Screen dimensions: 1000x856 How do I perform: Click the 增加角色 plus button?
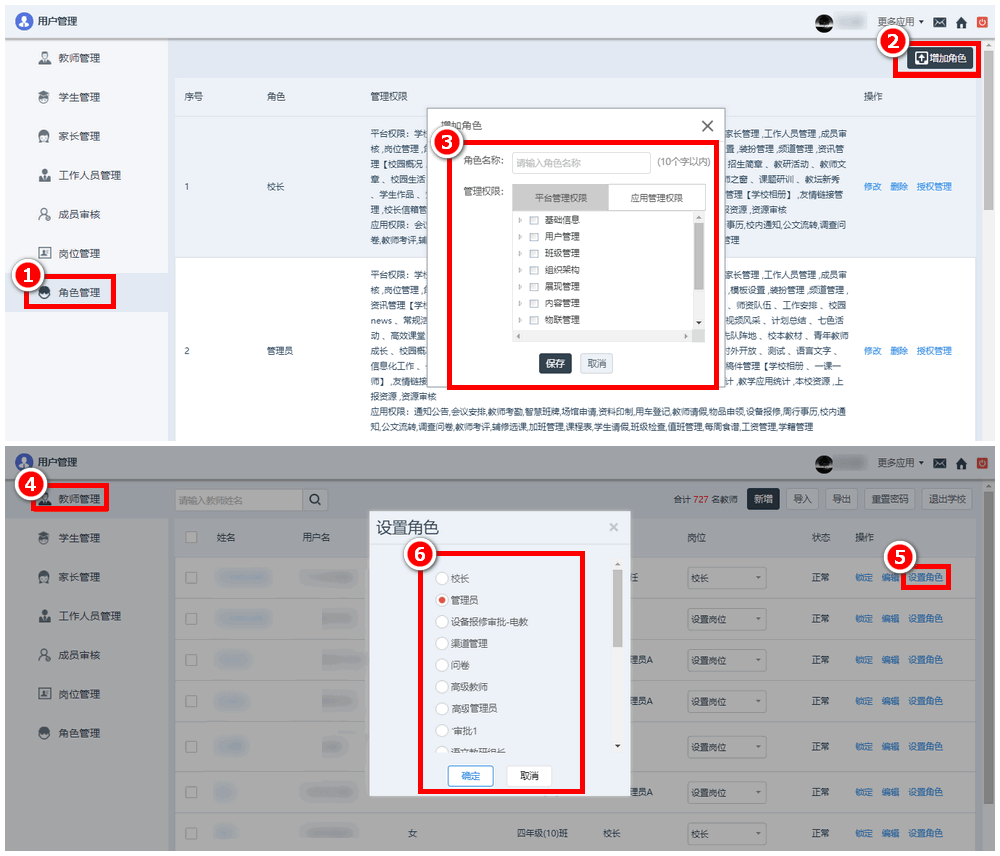click(x=941, y=59)
